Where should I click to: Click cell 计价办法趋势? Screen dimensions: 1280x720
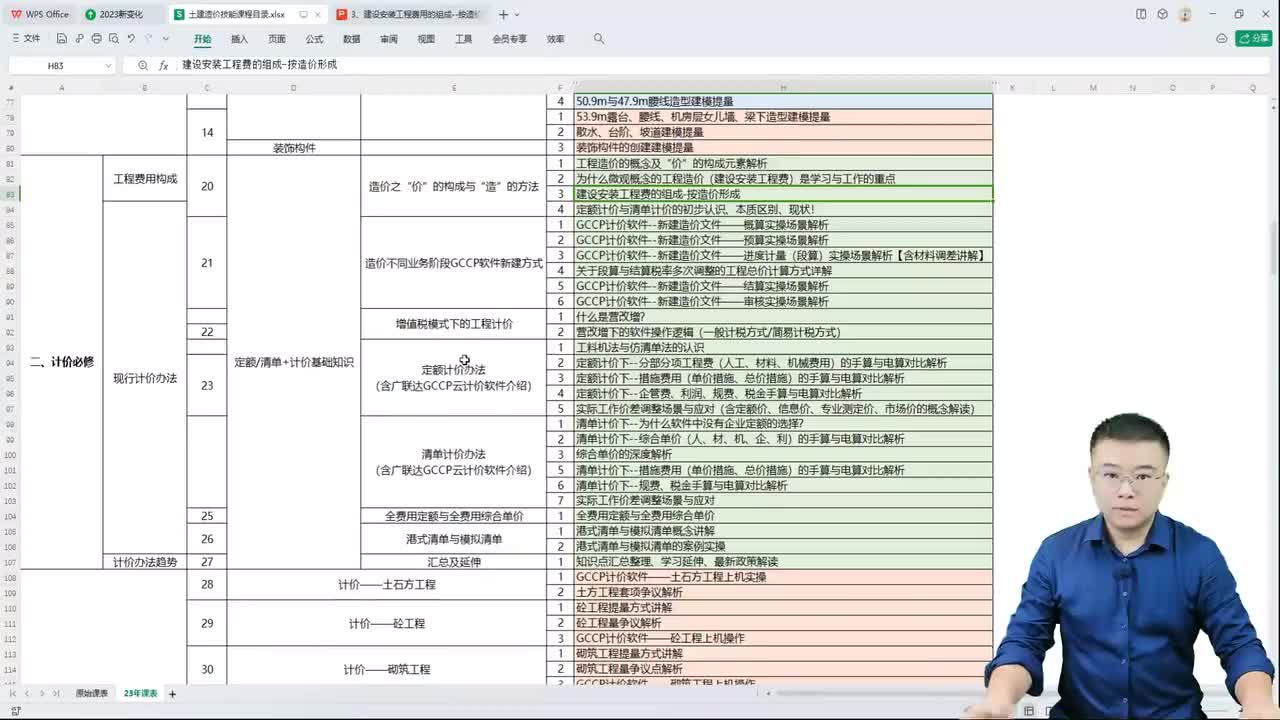tap(145, 562)
